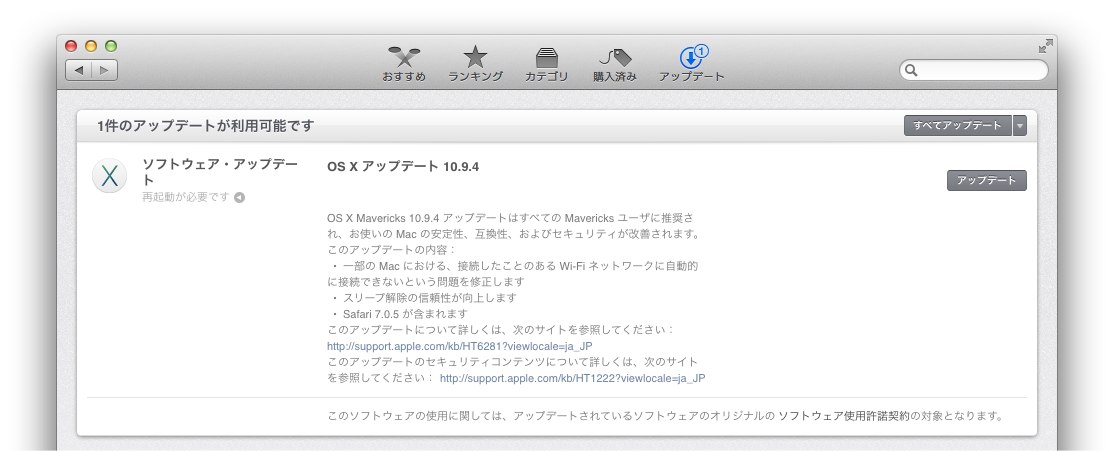Click the search field
Viewport: 1114px width, 451px height.
pyautogui.click(x=973, y=70)
